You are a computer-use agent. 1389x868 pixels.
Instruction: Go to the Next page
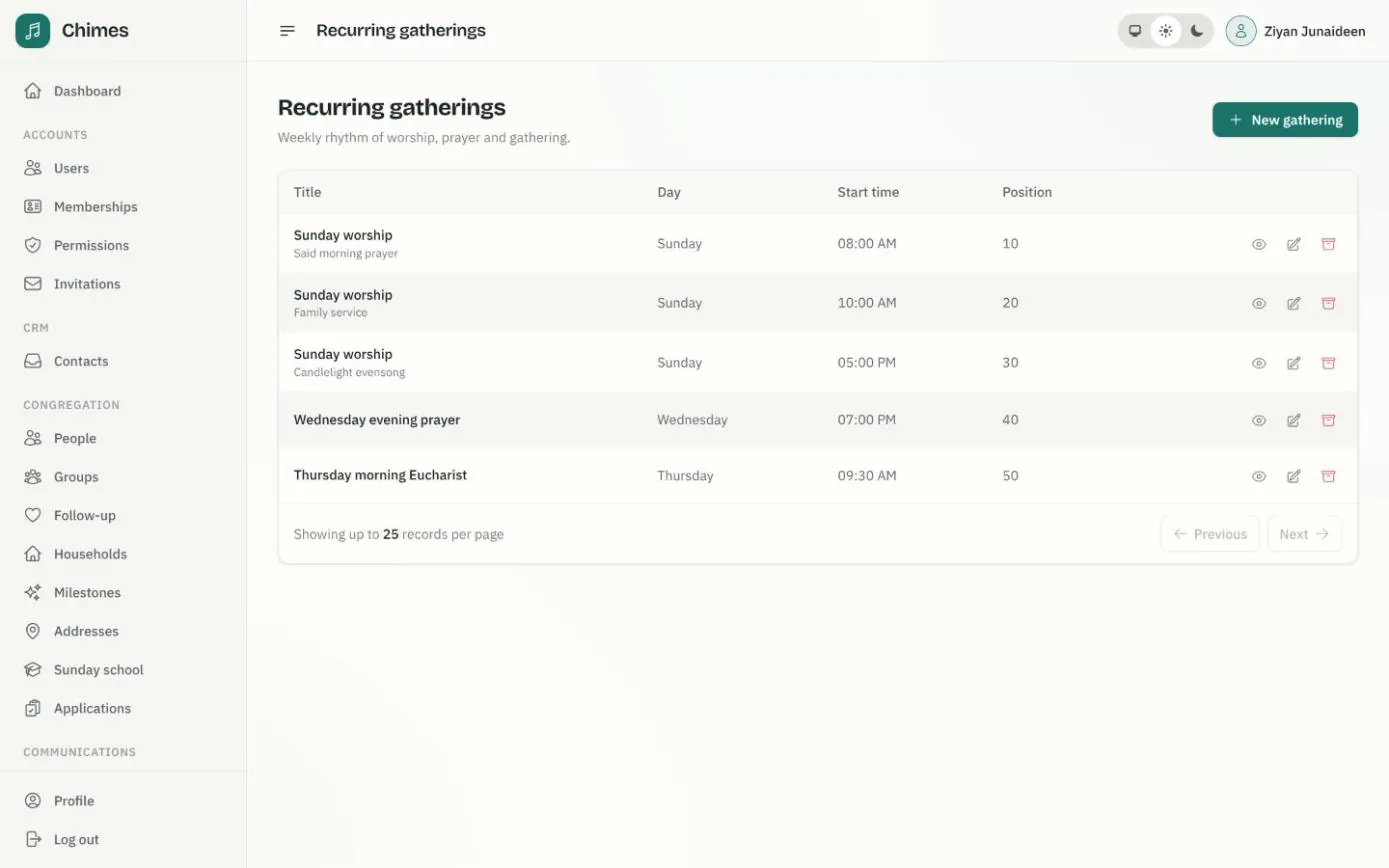coord(1305,534)
